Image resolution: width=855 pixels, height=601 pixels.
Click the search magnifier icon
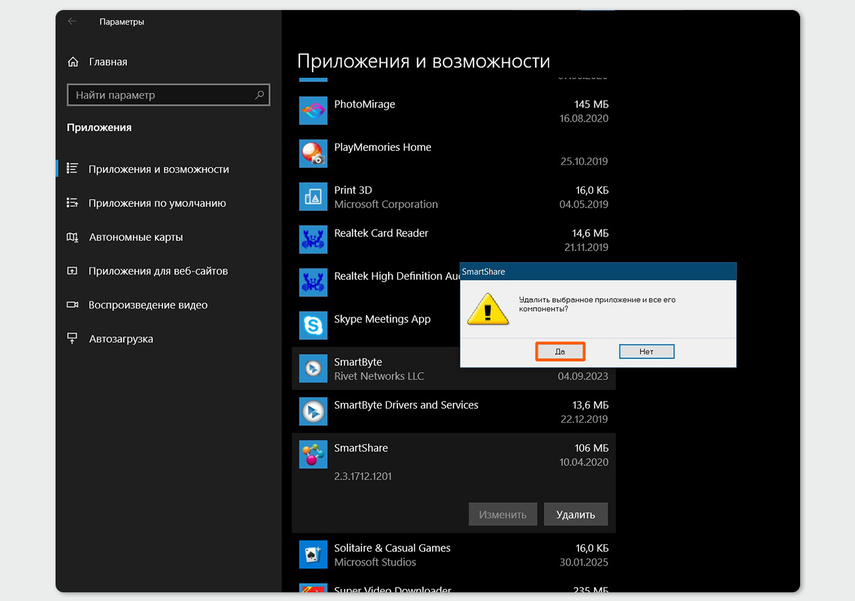[x=260, y=95]
